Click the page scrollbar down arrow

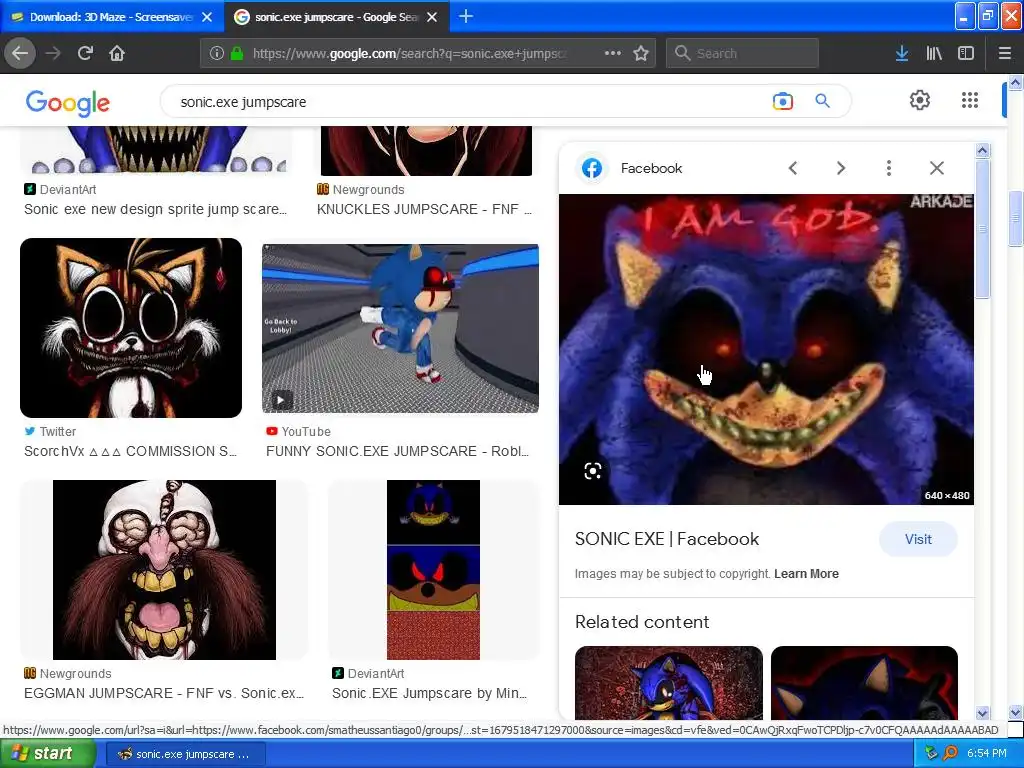(1015, 712)
